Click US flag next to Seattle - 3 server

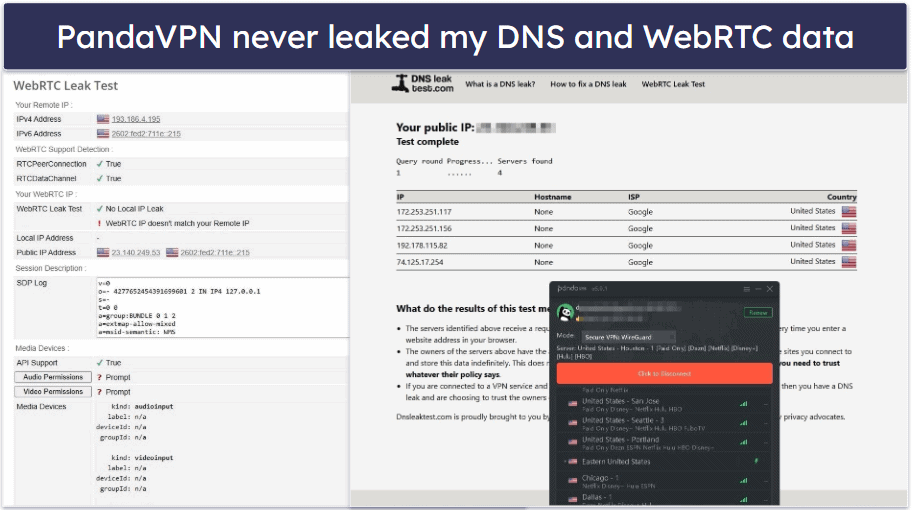click(x=572, y=422)
